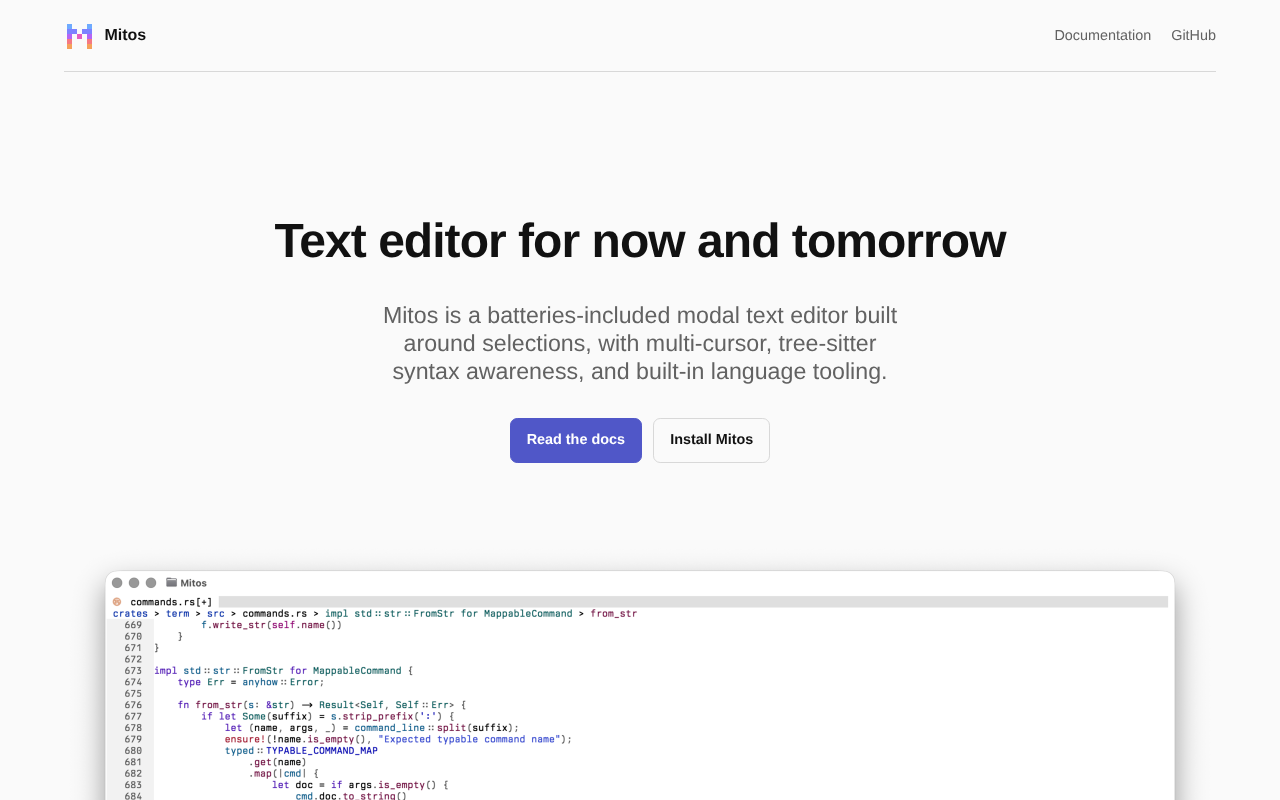The height and width of the screenshot is (800, 1280).
Task: Click the .get(name) code line
Action: click(277, 762)
